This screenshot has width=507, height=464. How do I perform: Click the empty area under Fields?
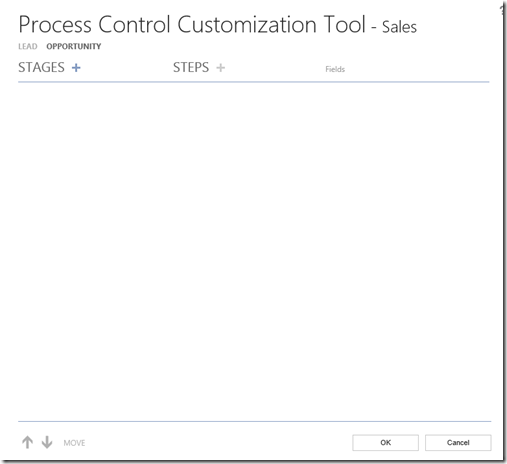click(407, 252)
